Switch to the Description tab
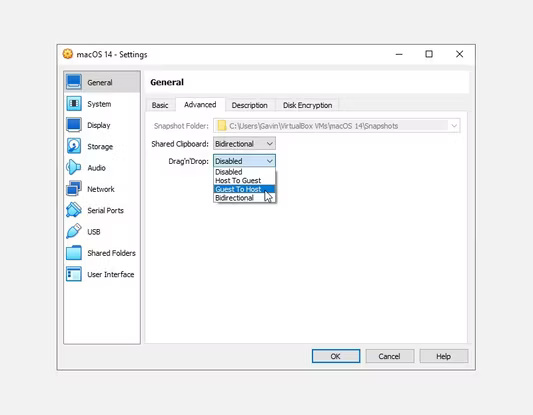The image size is (533, 415). click(250, 105)
